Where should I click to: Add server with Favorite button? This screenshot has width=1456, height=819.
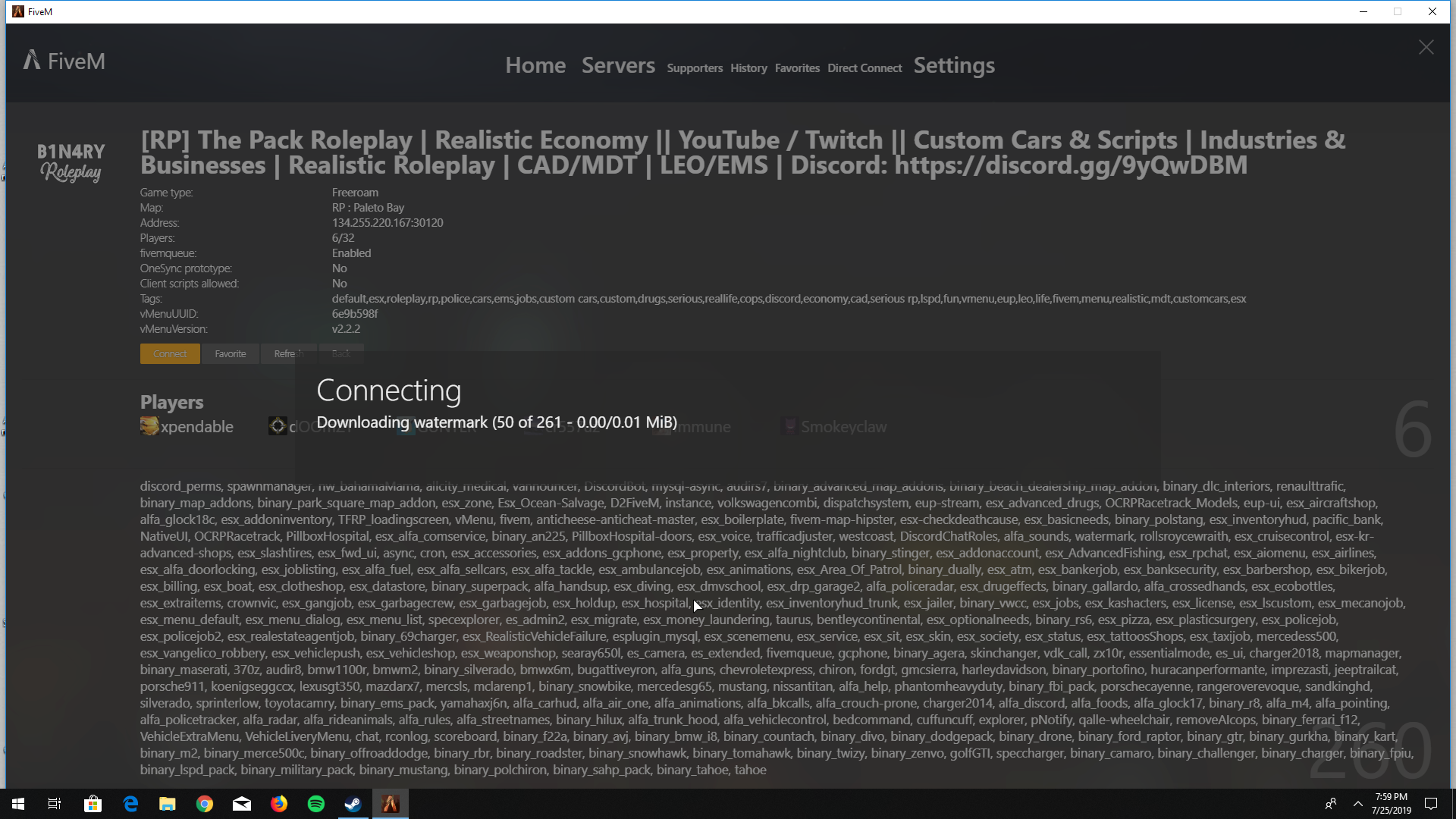coord(231,354)
